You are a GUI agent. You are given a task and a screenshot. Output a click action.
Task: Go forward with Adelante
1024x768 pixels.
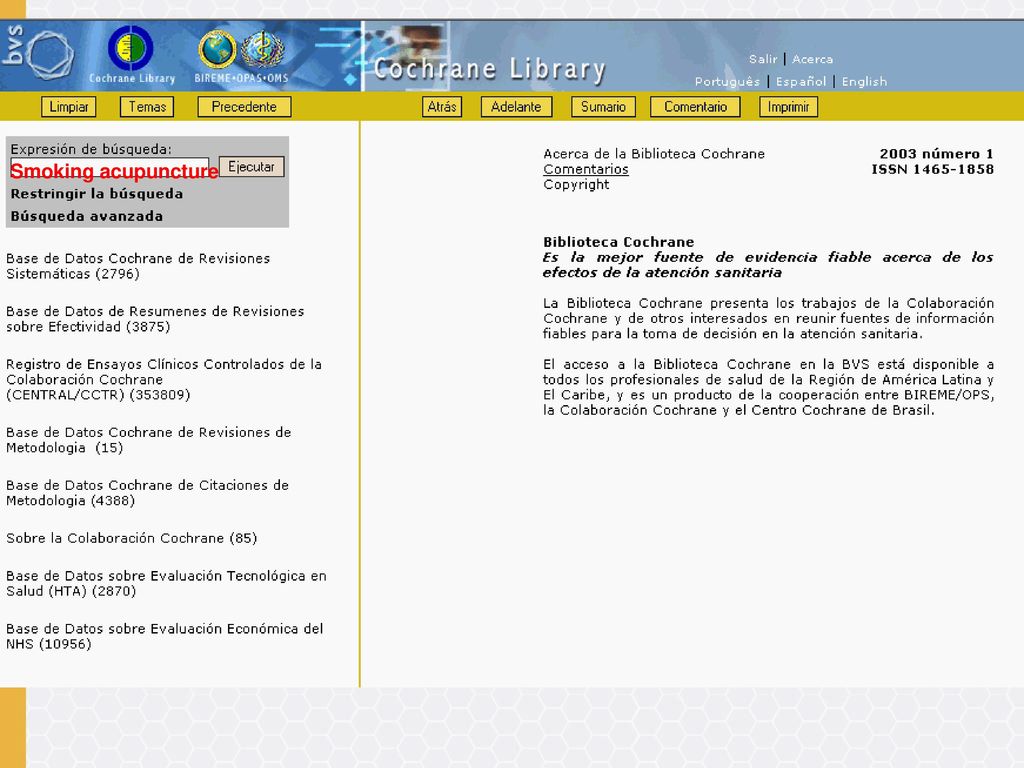click(x=516, y=106)
